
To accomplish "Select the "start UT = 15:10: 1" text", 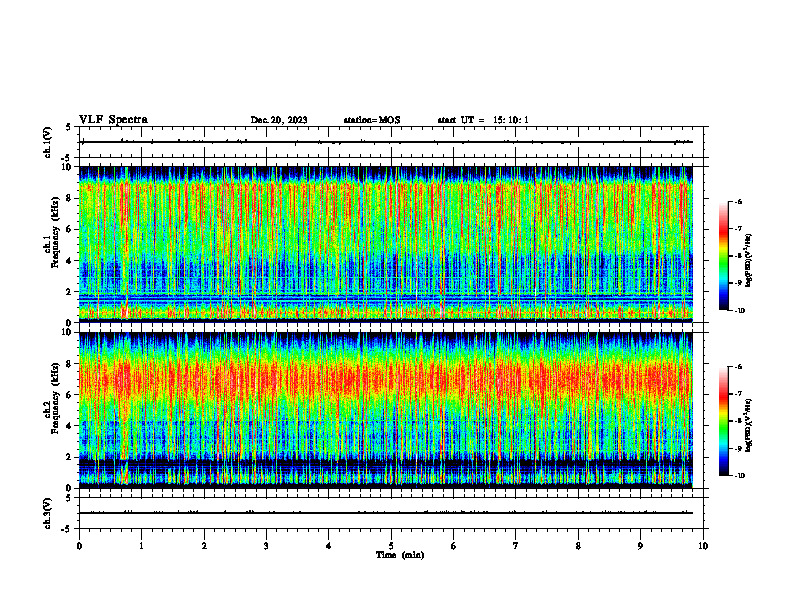I will tap(483, 120).
